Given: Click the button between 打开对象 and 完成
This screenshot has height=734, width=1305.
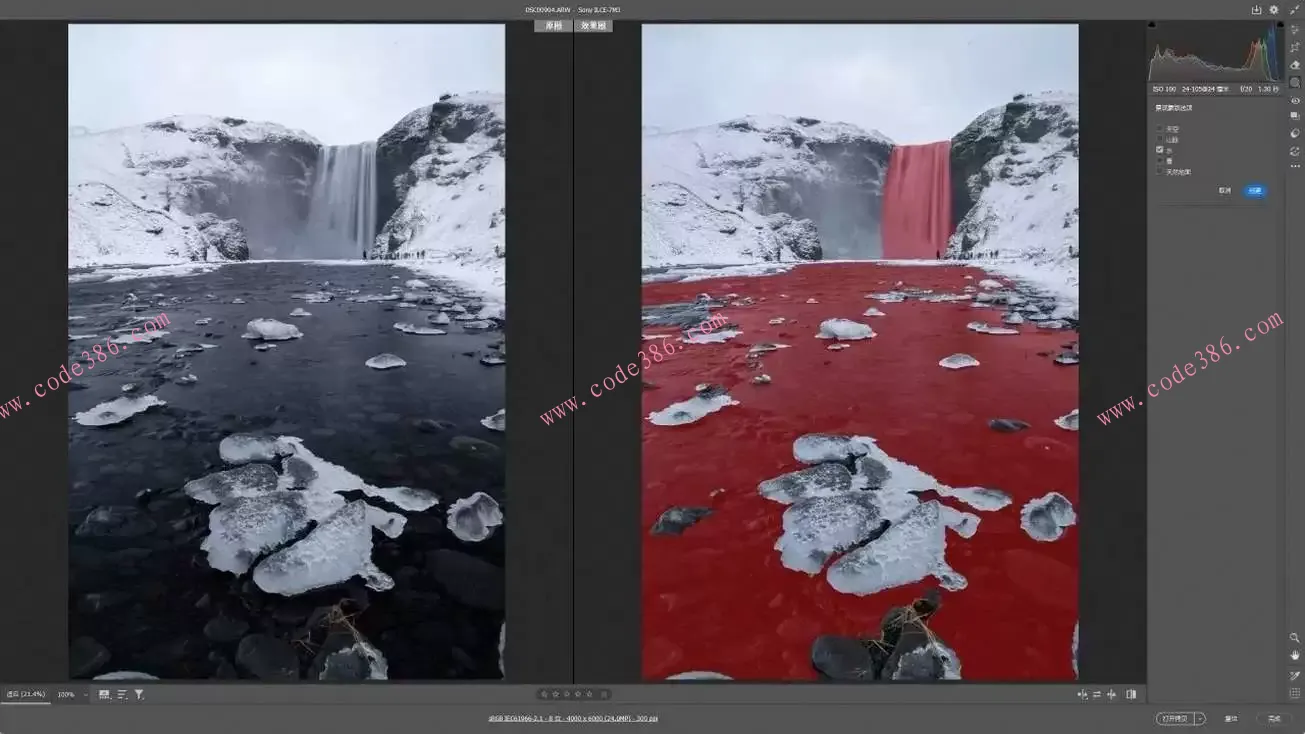Looking at the screenshot, I should pos(1231,718).
